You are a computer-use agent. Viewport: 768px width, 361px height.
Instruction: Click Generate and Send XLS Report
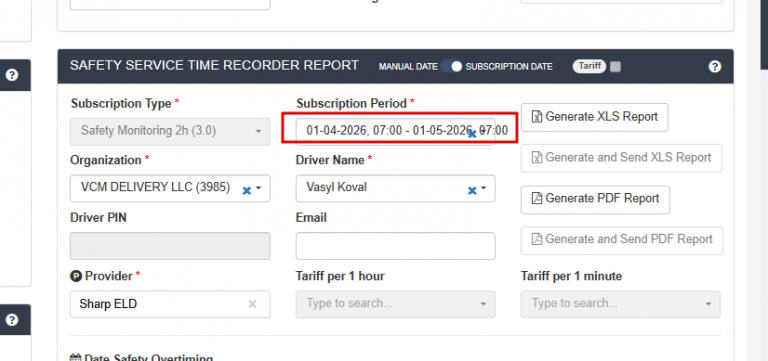[x=622, y=158]
